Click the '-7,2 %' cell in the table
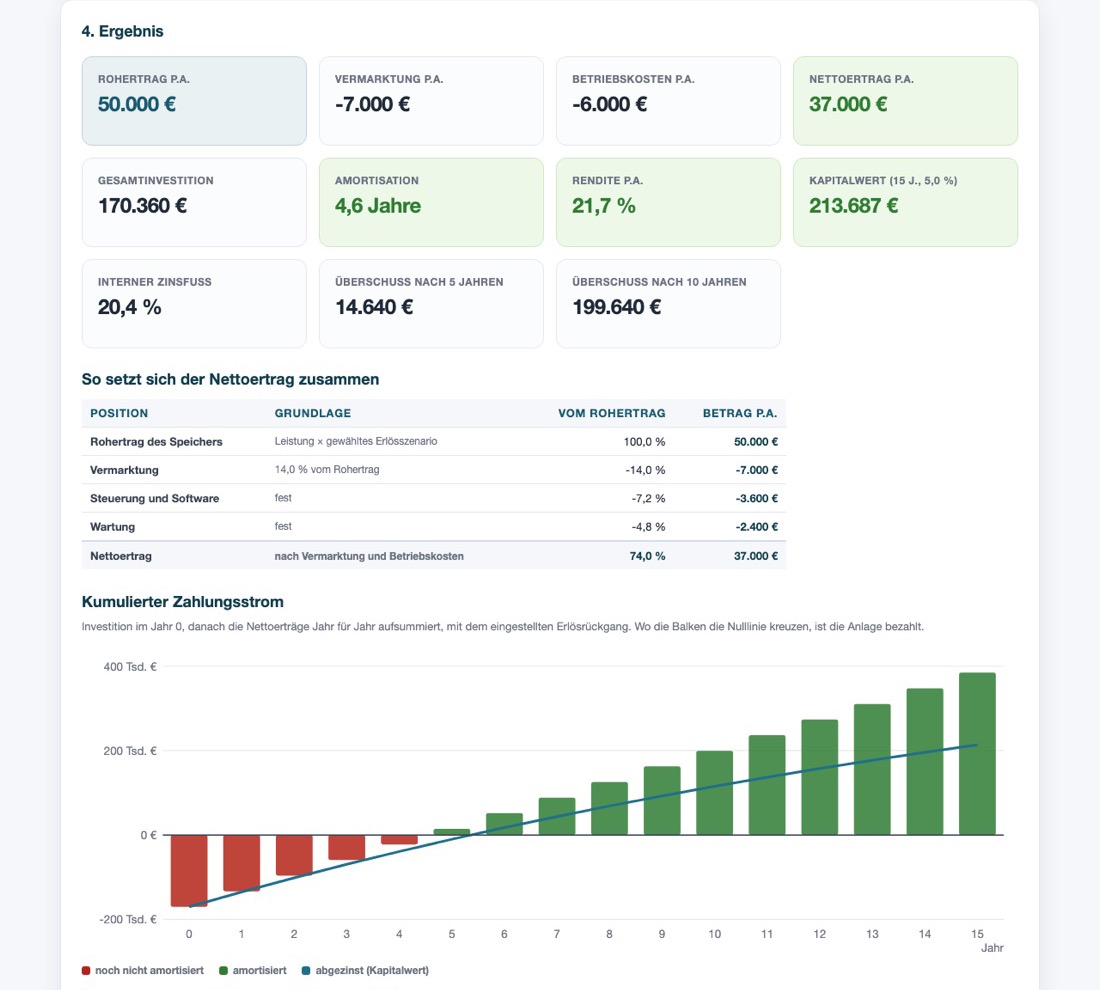The image size is (1100, 990). 649,499
